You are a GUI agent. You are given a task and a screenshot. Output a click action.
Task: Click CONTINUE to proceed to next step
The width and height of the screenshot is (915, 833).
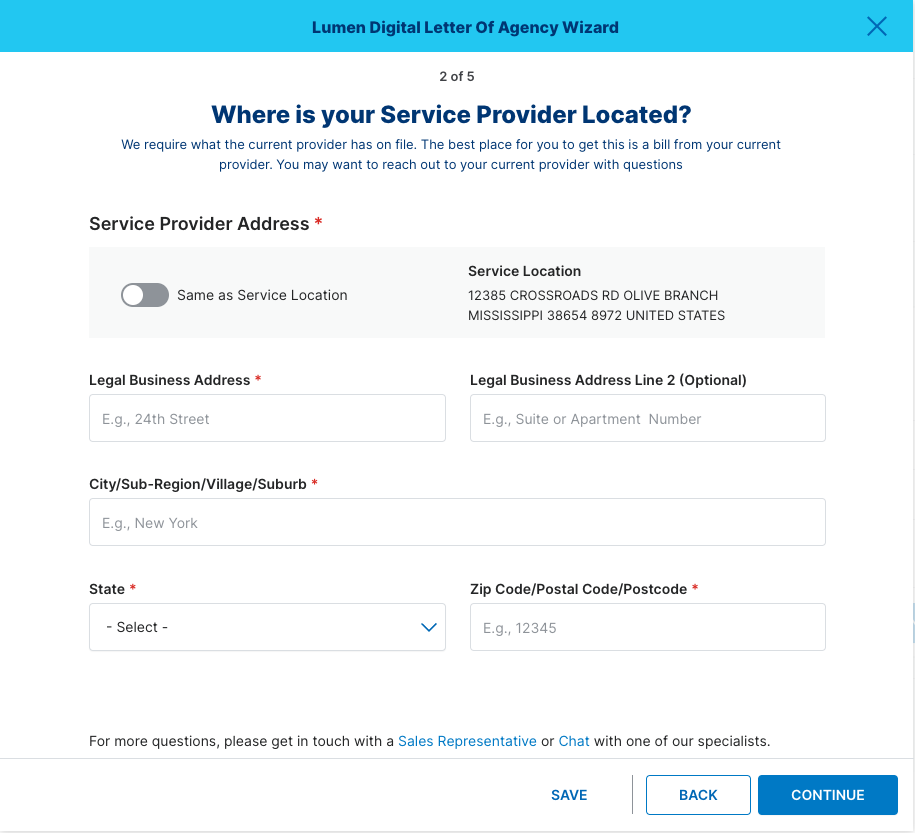point(827,795)
